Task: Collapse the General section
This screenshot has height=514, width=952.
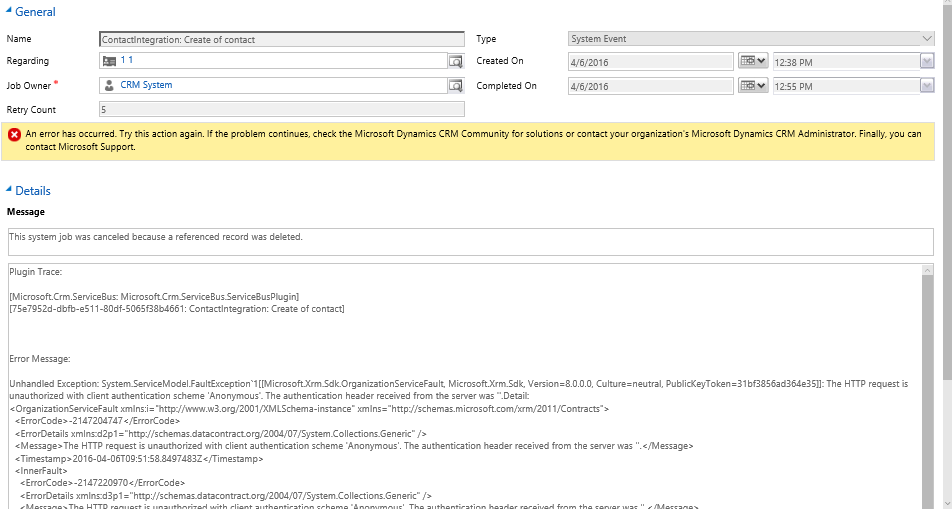Action: pos(9,12)
